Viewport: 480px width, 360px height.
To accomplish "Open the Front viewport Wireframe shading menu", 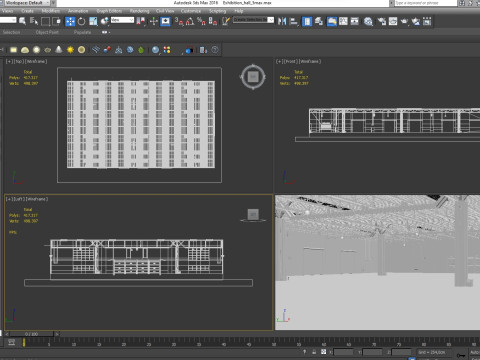I will coord(310,62).
